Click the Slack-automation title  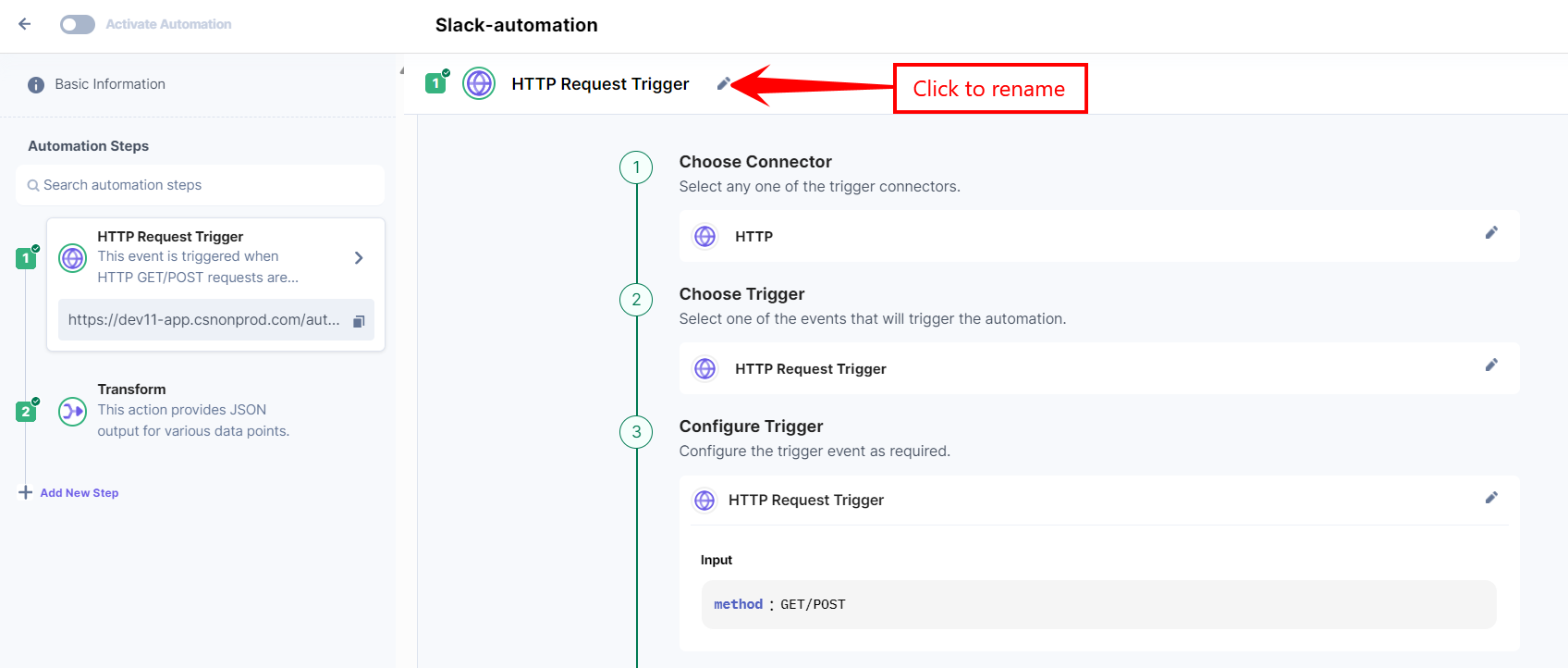point(516,25)
